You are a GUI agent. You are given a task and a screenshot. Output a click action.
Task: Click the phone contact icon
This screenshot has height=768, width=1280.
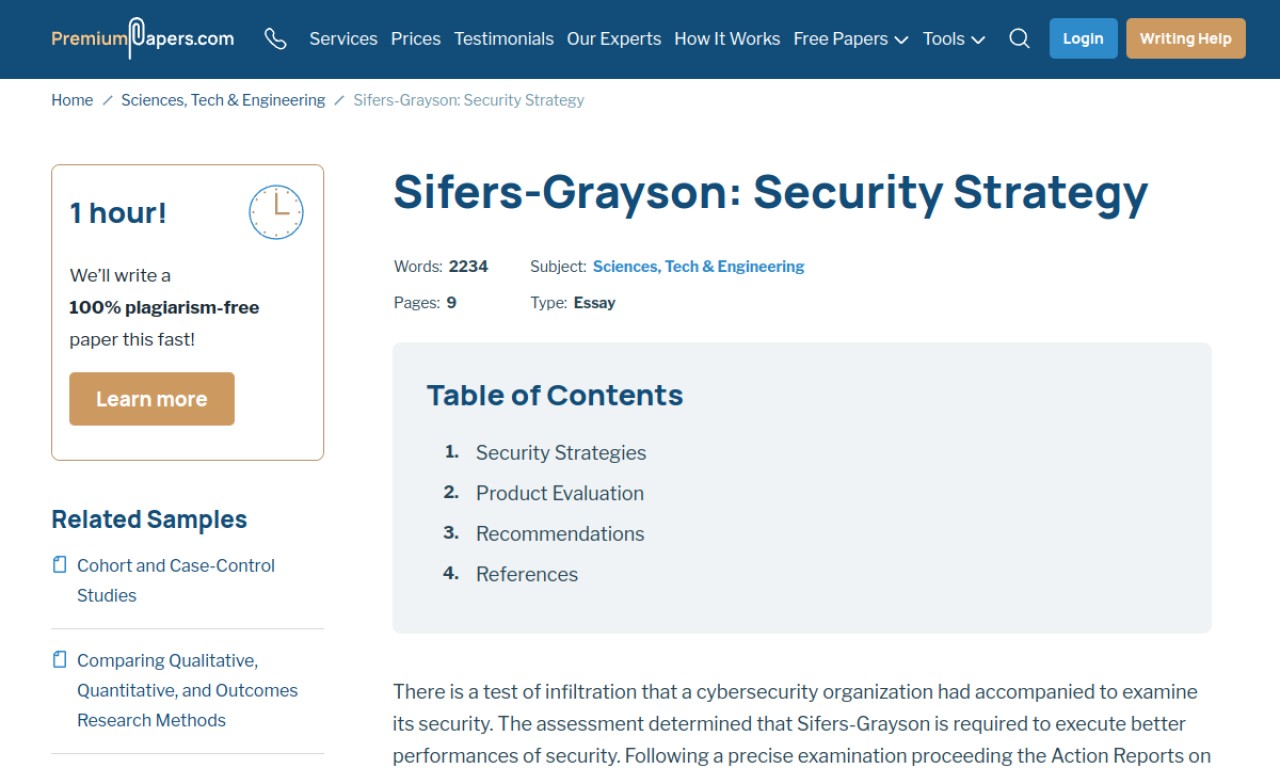(x=275, y=39)
